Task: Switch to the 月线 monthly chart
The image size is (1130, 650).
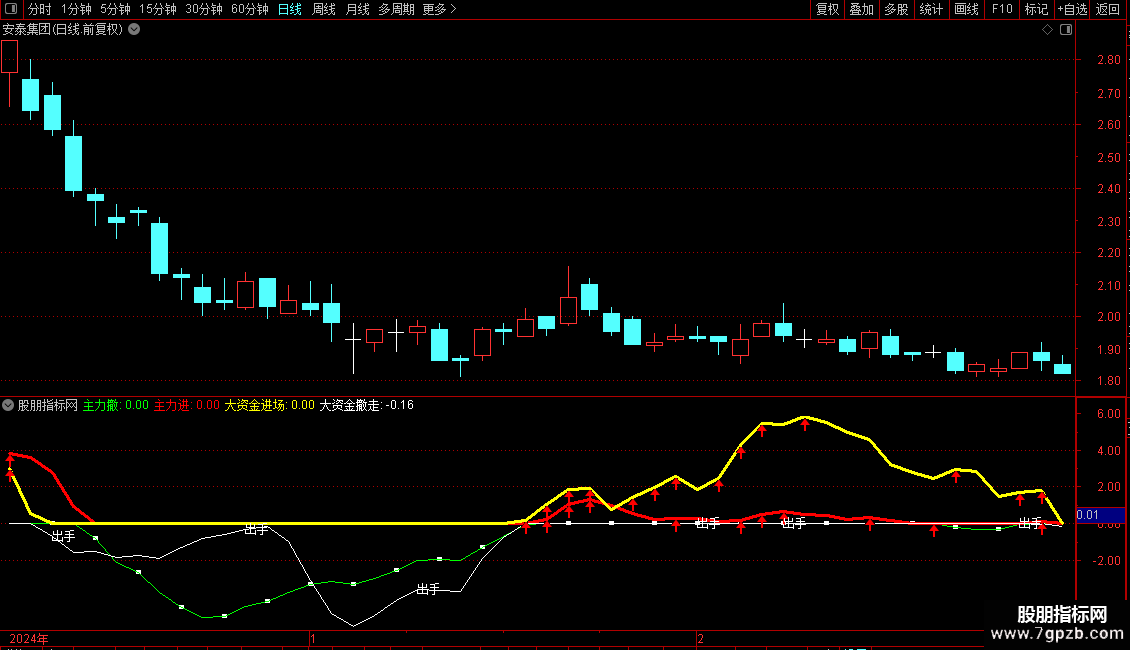Action: pyautogui.click(x=357, y=9)
